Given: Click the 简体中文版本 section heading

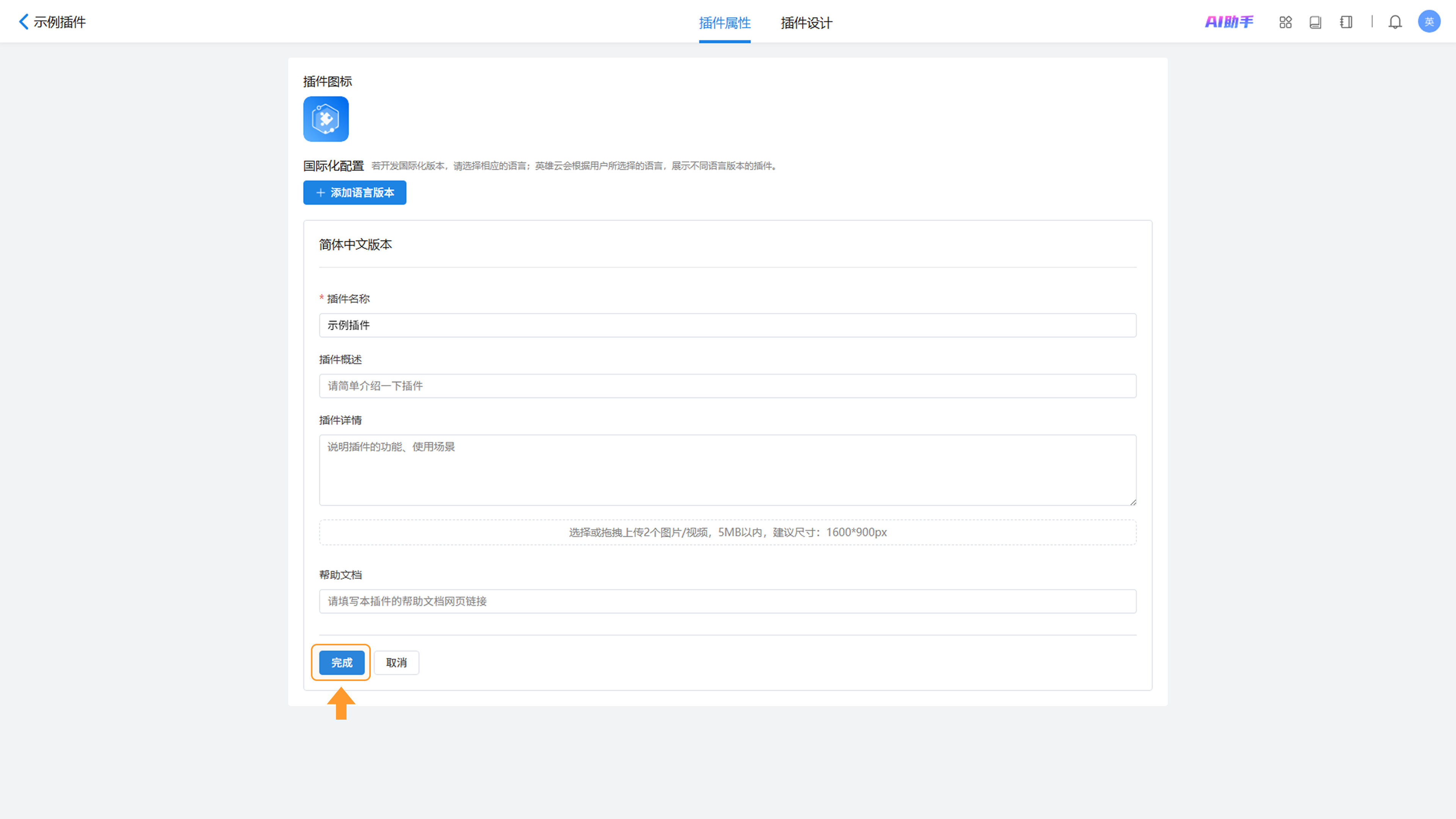Looking at the screenshot, I should (x=355, y=244).
